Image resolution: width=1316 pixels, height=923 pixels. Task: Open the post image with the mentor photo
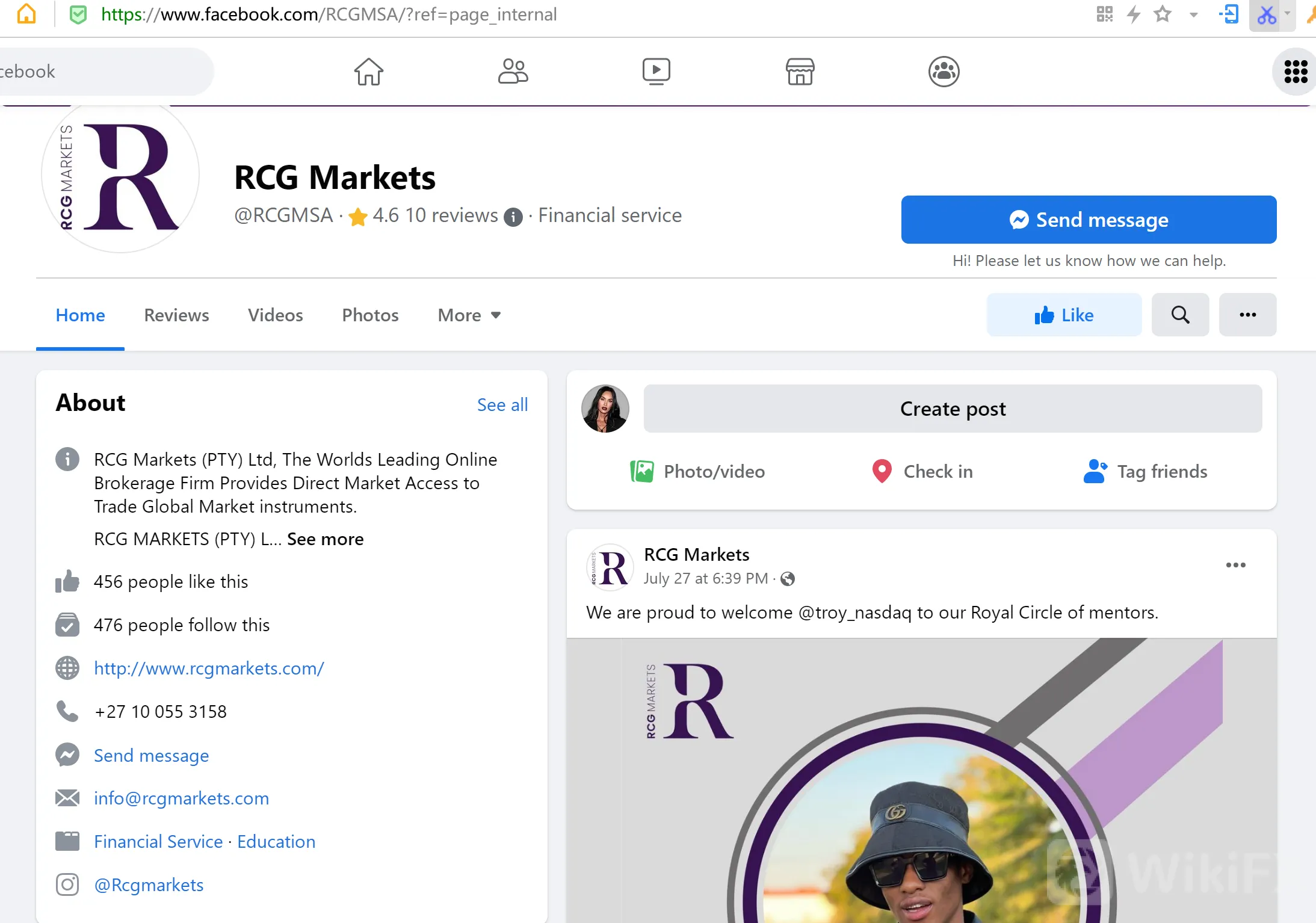pos(921,780)
